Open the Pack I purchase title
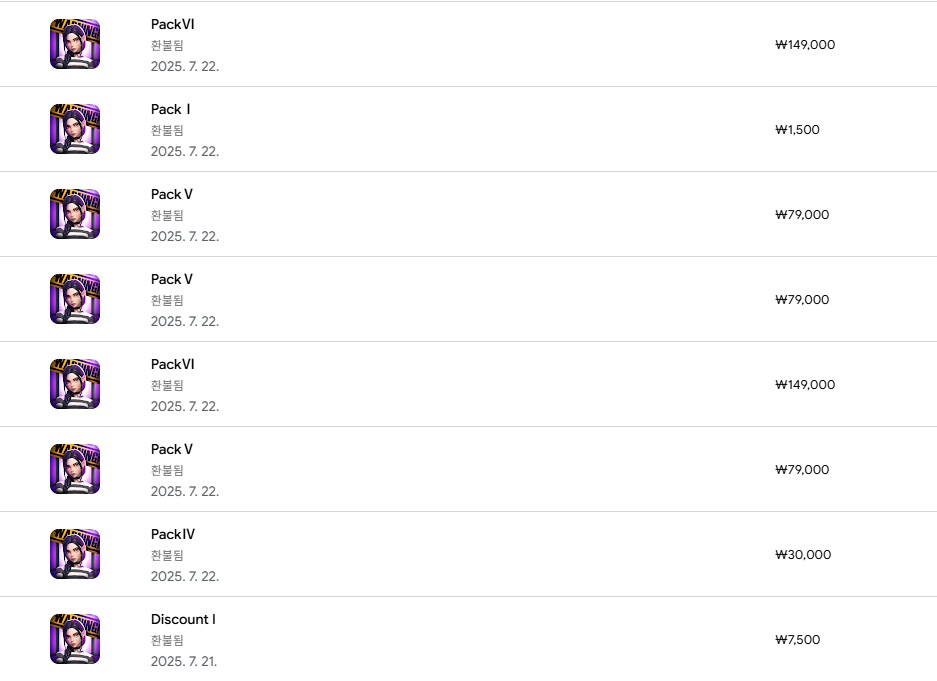Viewport: 937px width, 681px height. (x=171, y=109)
